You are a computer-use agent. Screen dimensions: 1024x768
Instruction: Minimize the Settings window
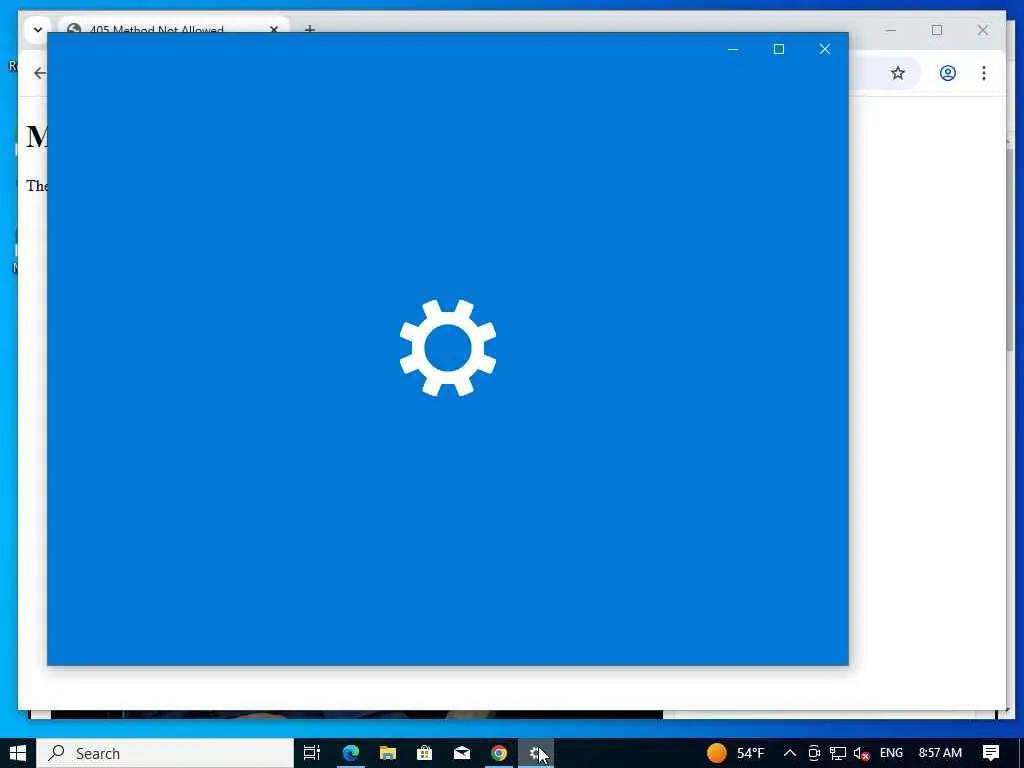tap(733, 49)
